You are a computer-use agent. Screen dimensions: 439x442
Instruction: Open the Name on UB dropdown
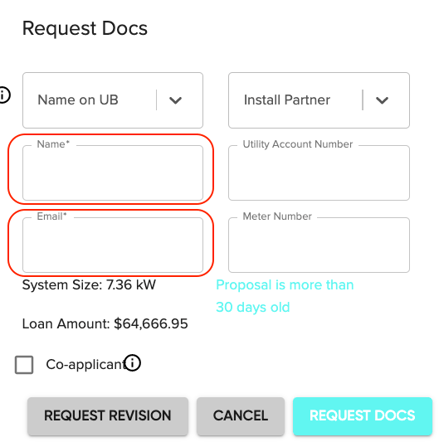click(113, 100)
